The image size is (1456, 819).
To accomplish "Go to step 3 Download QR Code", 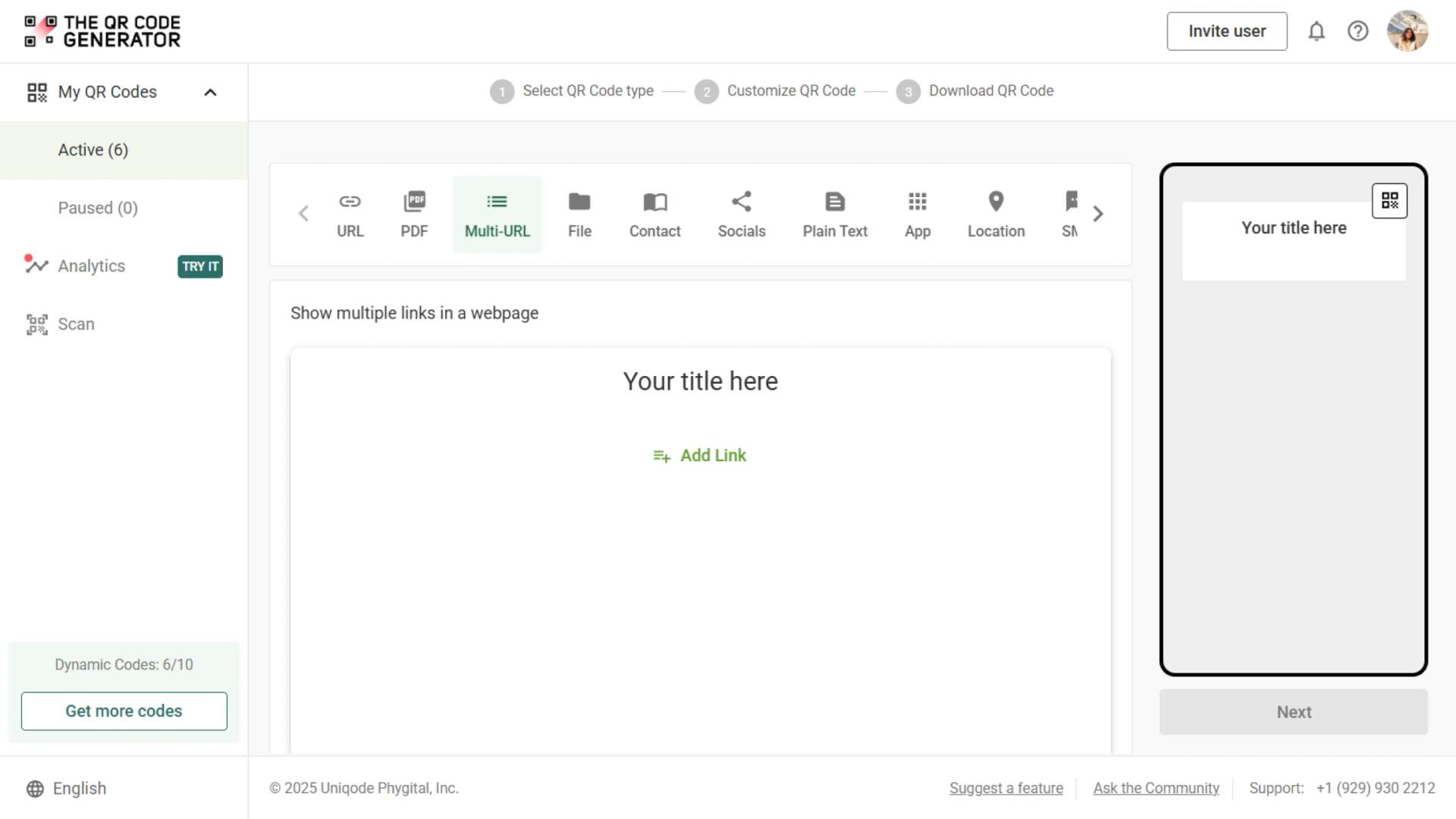I will (975, 91).
